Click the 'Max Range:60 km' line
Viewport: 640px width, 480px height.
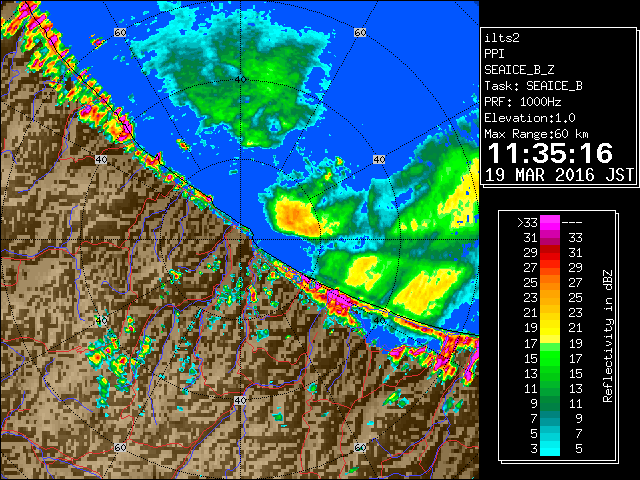tap(536, 134)
